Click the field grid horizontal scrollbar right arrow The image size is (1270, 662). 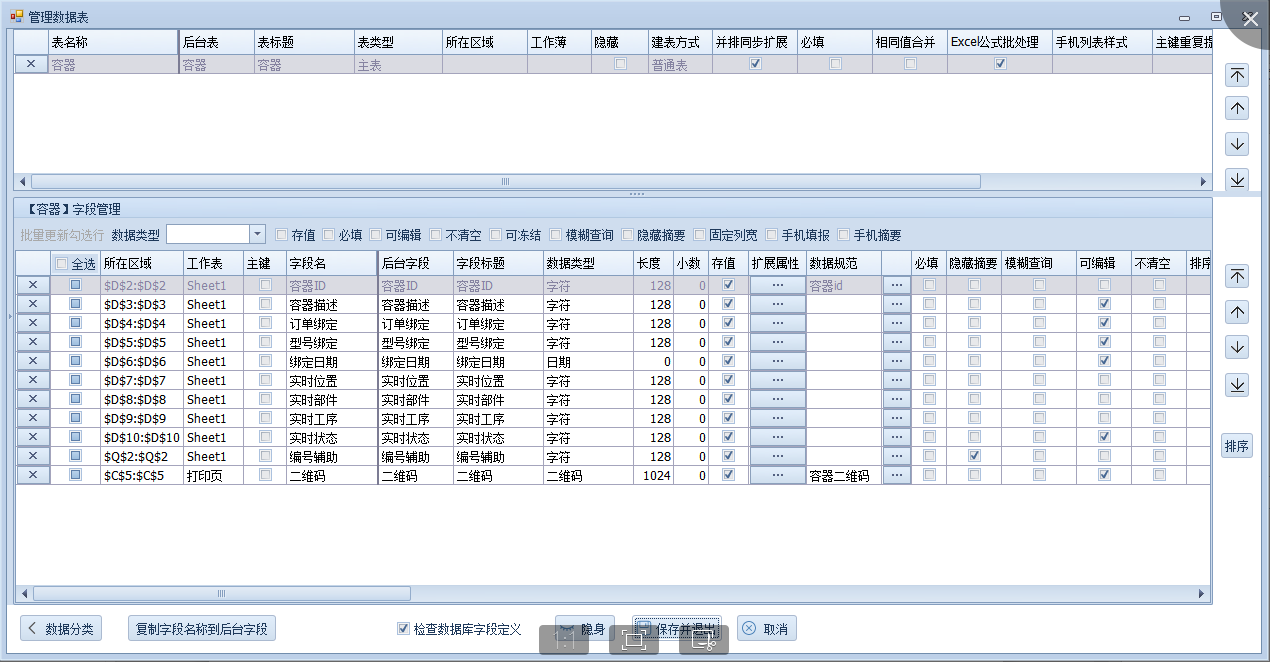[x=1203, y=593]
